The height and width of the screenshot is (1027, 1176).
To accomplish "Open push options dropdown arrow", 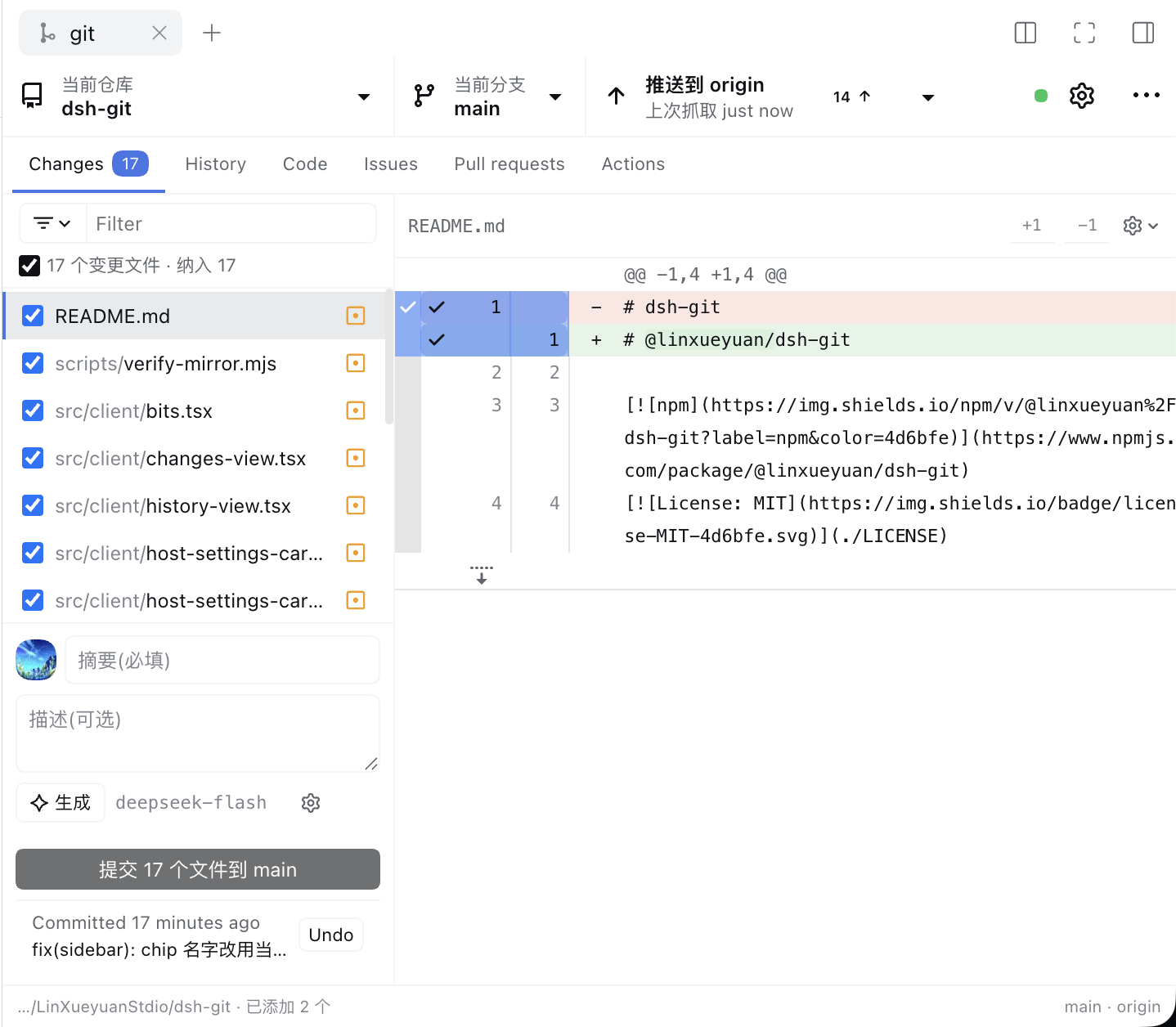I will tap(928, 97).
